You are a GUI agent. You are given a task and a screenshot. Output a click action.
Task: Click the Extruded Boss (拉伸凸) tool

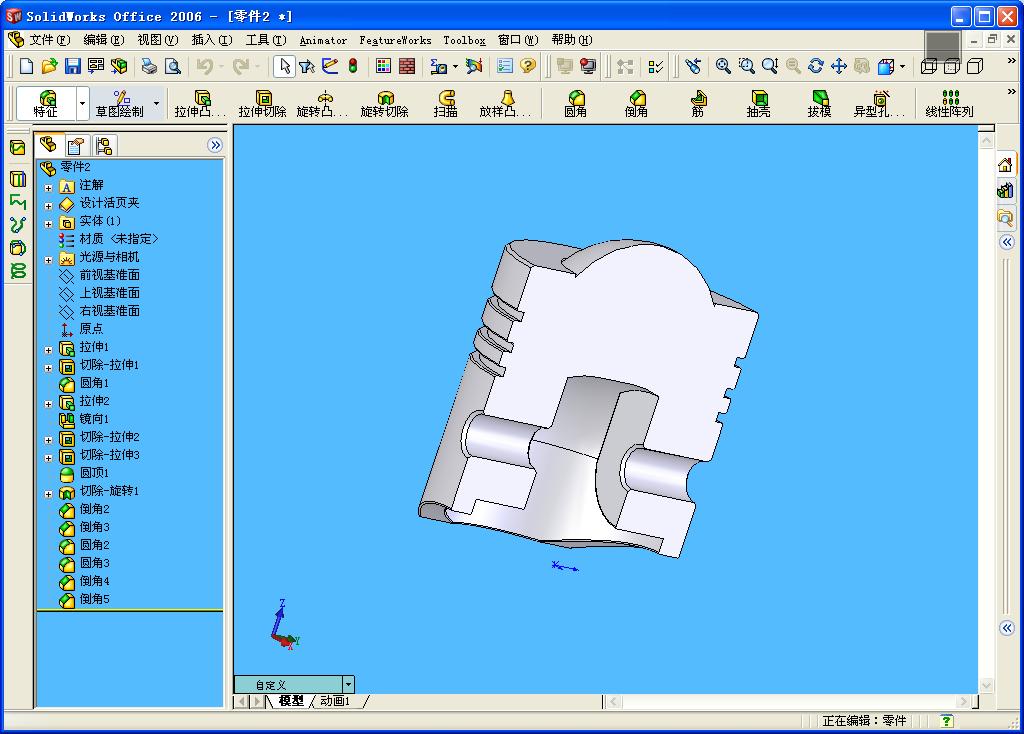click(200, 104)
